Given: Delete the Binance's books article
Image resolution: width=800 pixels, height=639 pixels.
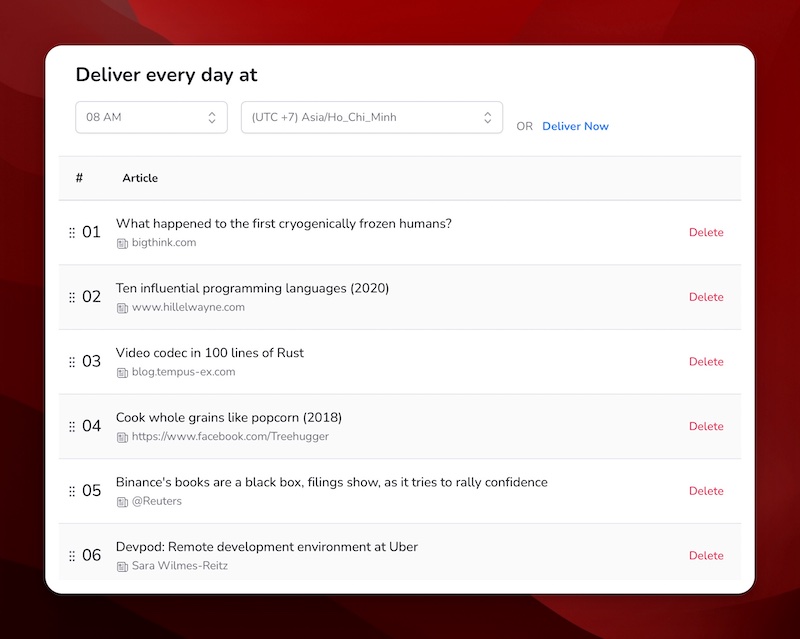Looking at the screenshot, I should (705, 491).
